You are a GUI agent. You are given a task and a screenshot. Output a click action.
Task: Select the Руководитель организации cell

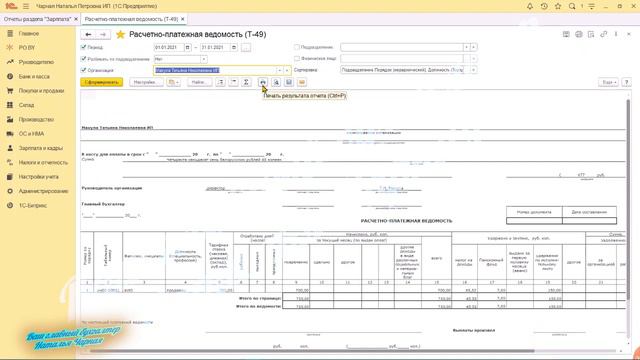(x=112, y=188)
